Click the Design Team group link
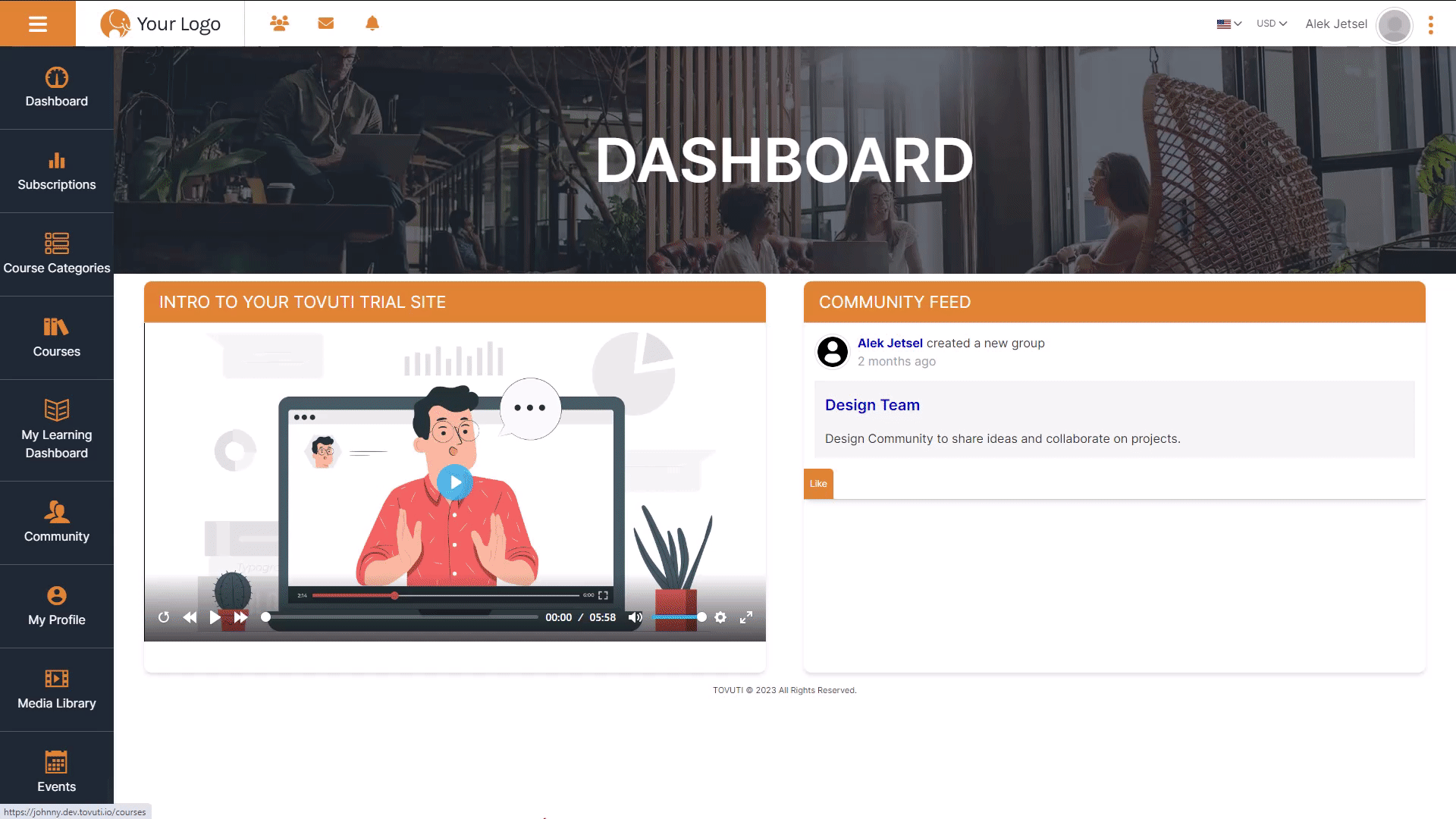Image resolution: width=1456 pixels, height=819 pixels. coord(872,405)
